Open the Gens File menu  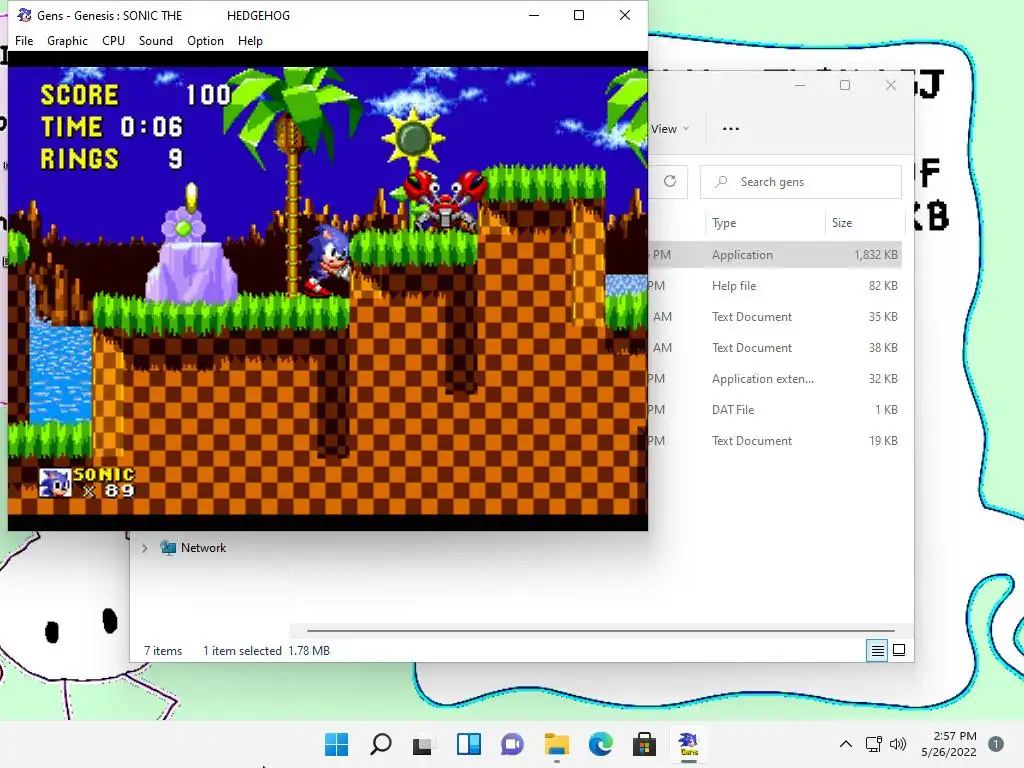[24, 40]
